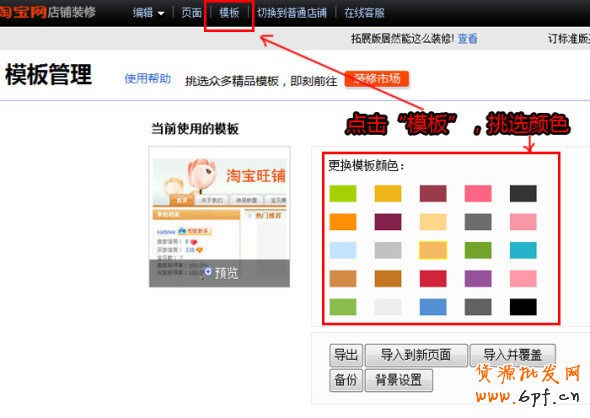
Task: Choose the teal color swatch
Action: (x=523, y=250)
